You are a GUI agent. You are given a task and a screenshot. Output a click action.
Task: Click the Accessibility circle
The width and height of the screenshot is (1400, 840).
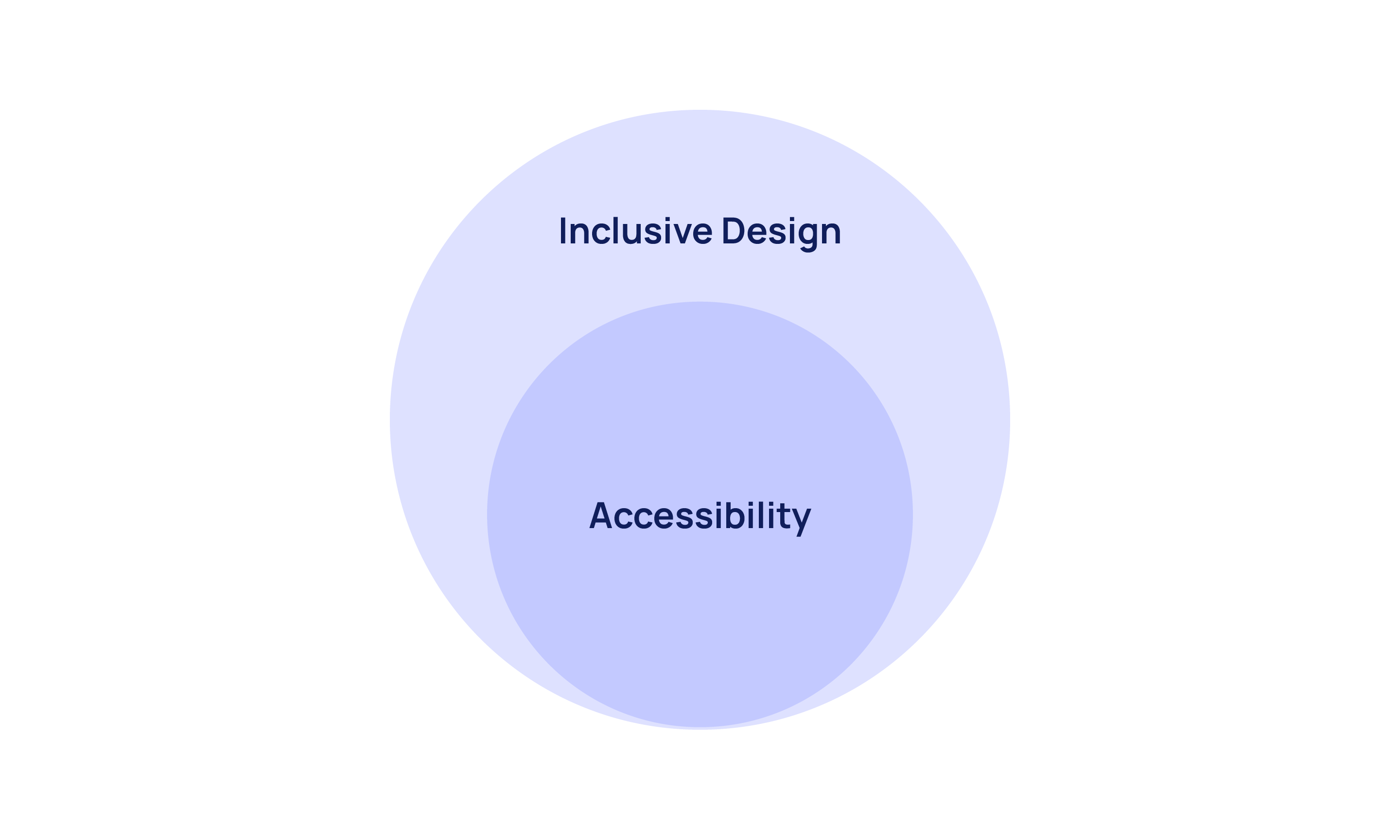[700, 514]
